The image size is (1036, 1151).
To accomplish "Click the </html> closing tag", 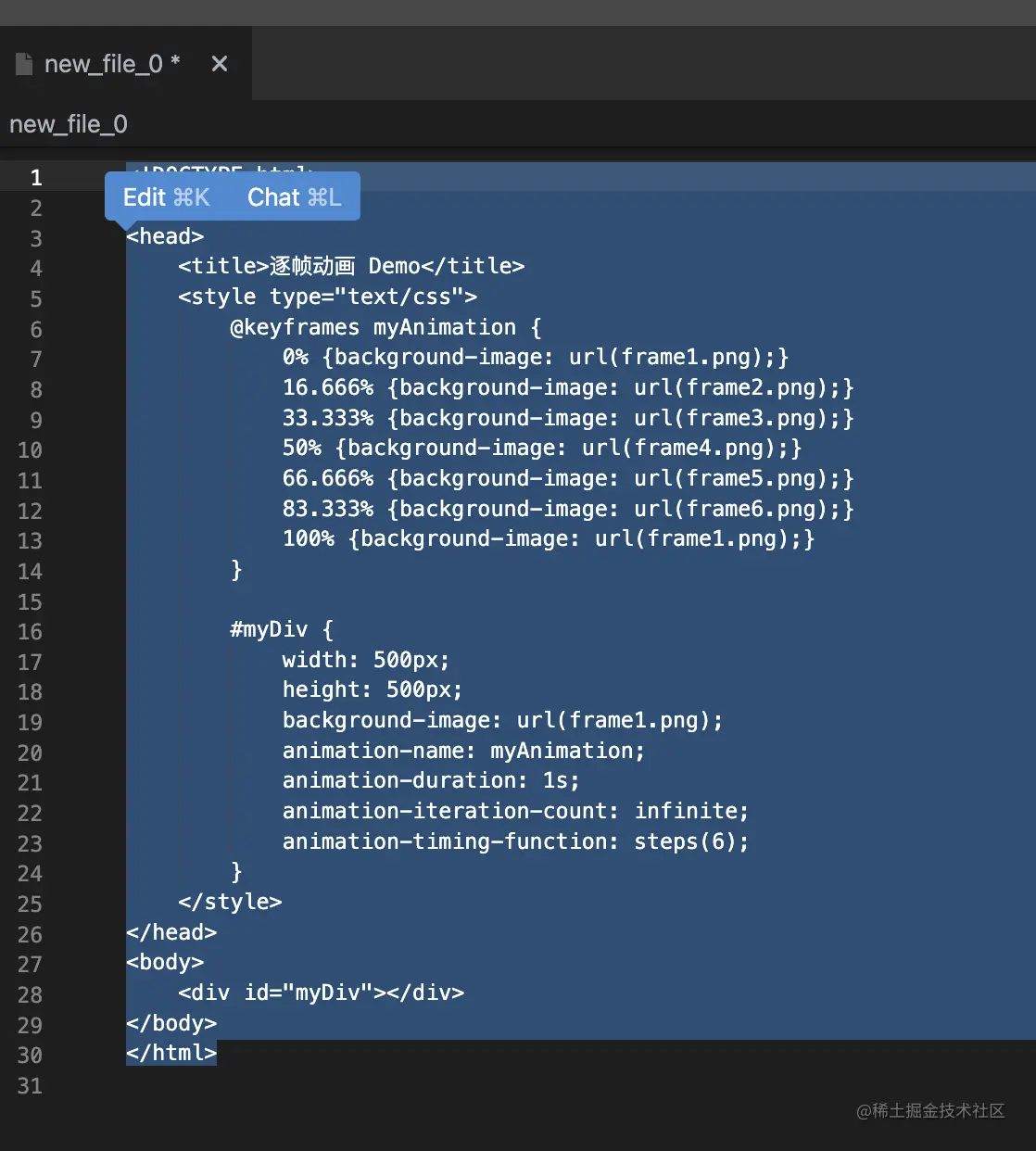I will pyautogui.click(x=171, y=1054).
